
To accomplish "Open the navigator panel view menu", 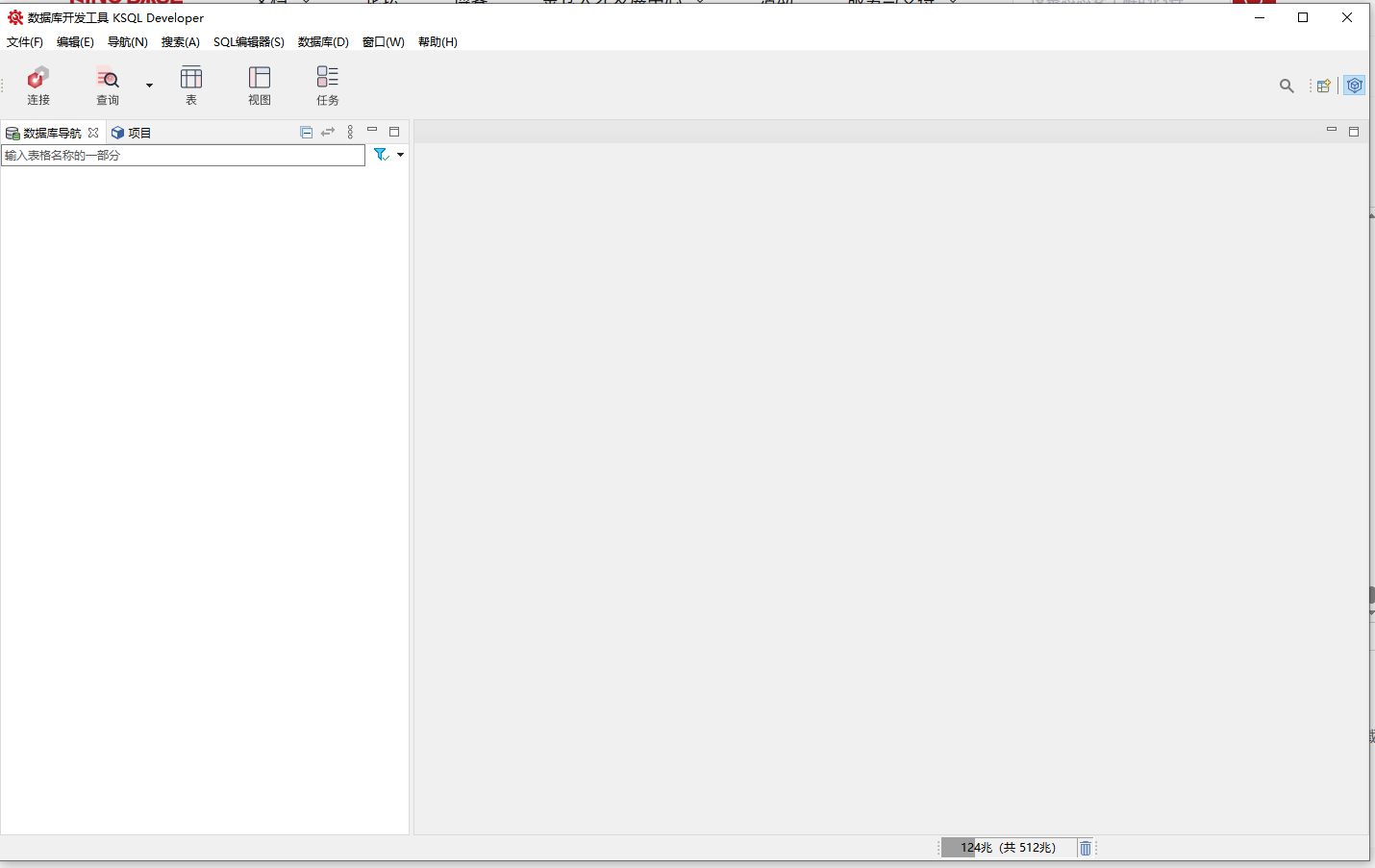I will pyautogui.click(x=350, y=133).
